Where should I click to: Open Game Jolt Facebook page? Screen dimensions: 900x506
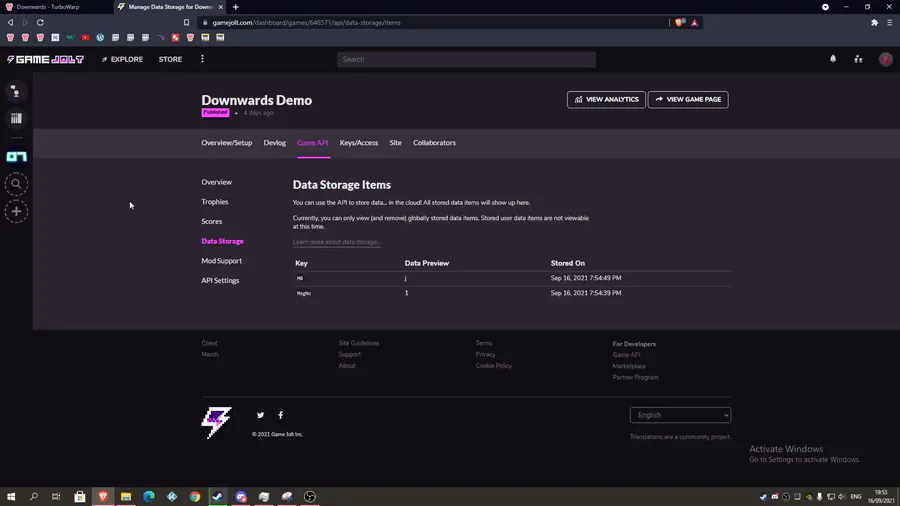[x=281, y=415]
